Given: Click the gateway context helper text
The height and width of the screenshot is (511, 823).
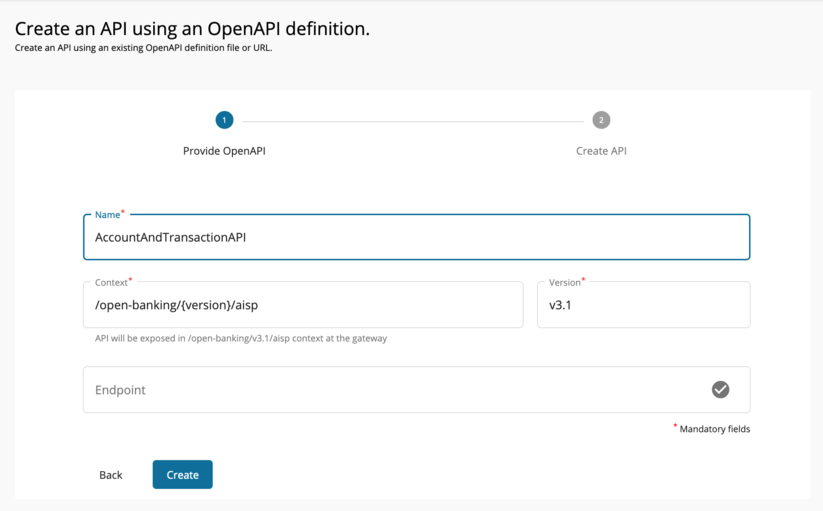Looking at the screenshot, I should [240, 338].
